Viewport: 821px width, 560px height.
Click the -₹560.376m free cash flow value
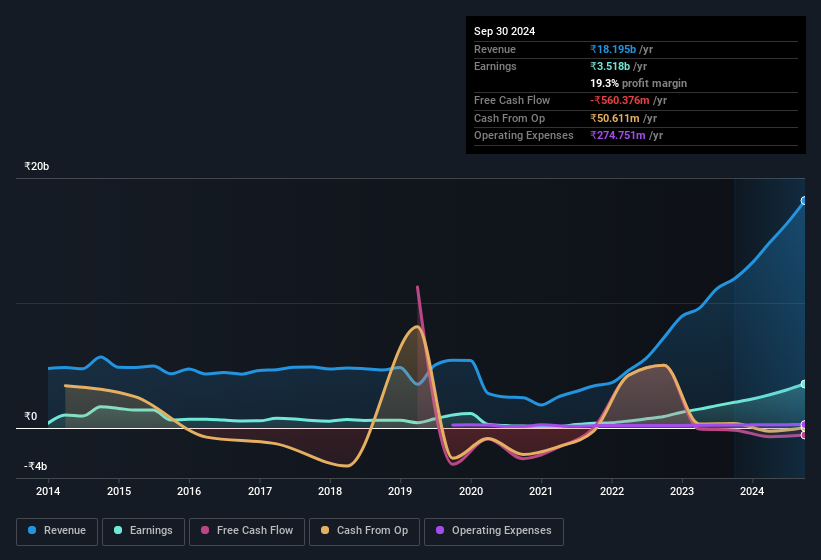tap(619, 100)
